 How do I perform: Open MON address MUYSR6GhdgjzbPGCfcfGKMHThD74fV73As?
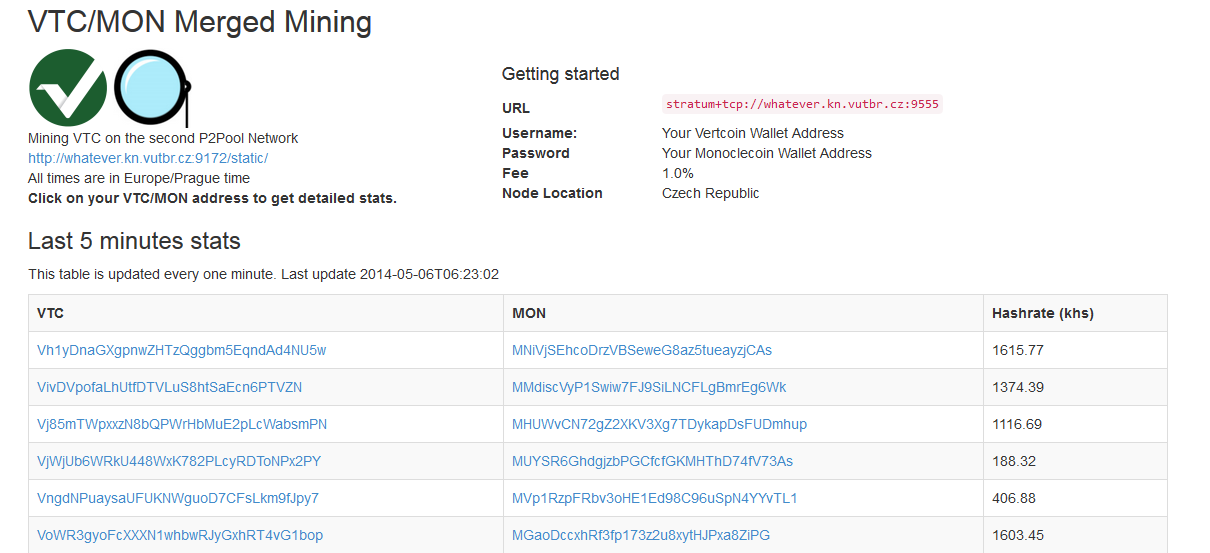[x=652, y=461]
